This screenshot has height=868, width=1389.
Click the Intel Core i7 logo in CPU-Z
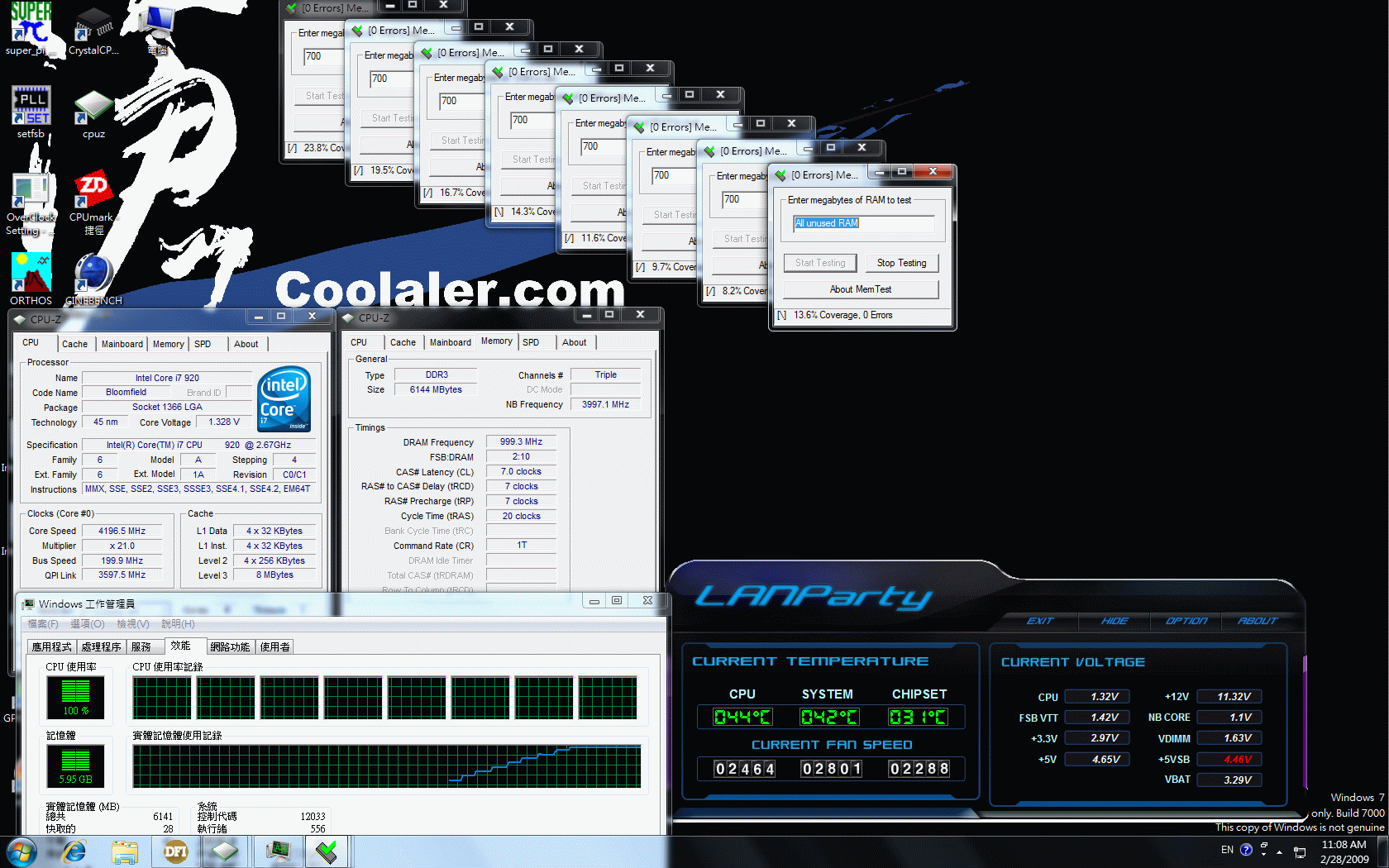284,398
